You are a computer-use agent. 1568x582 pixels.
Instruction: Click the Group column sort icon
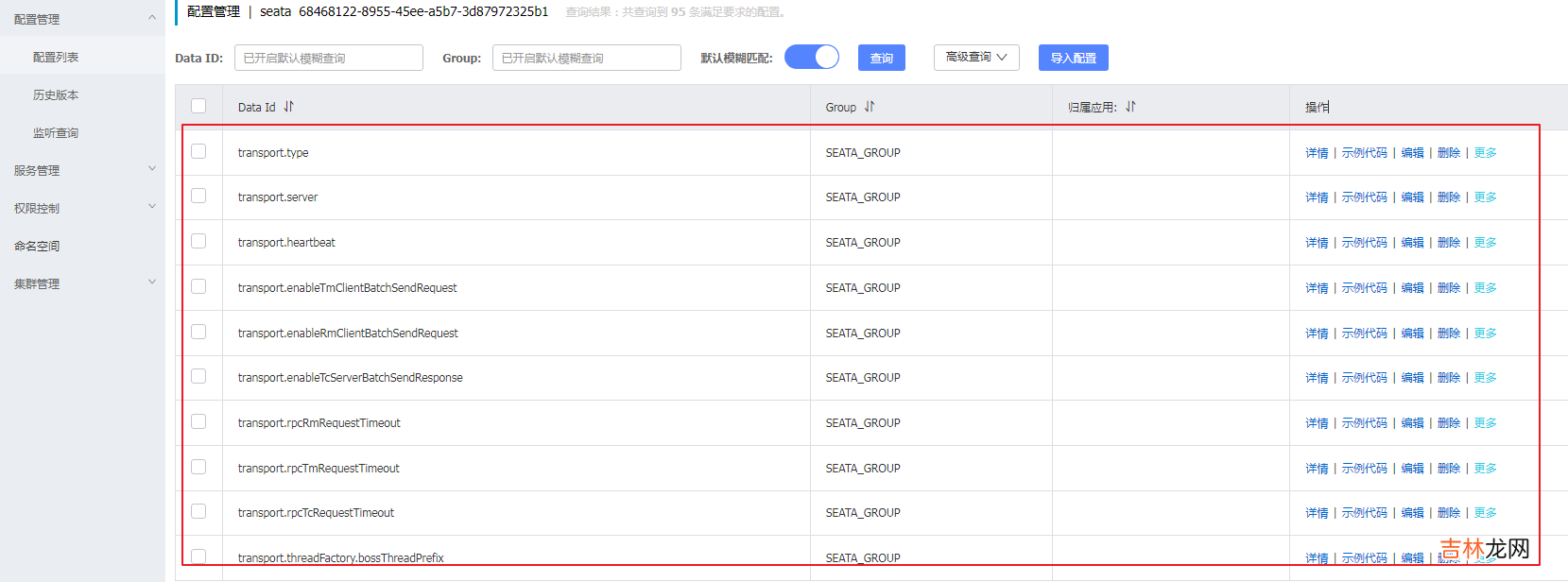coord(870,107)
